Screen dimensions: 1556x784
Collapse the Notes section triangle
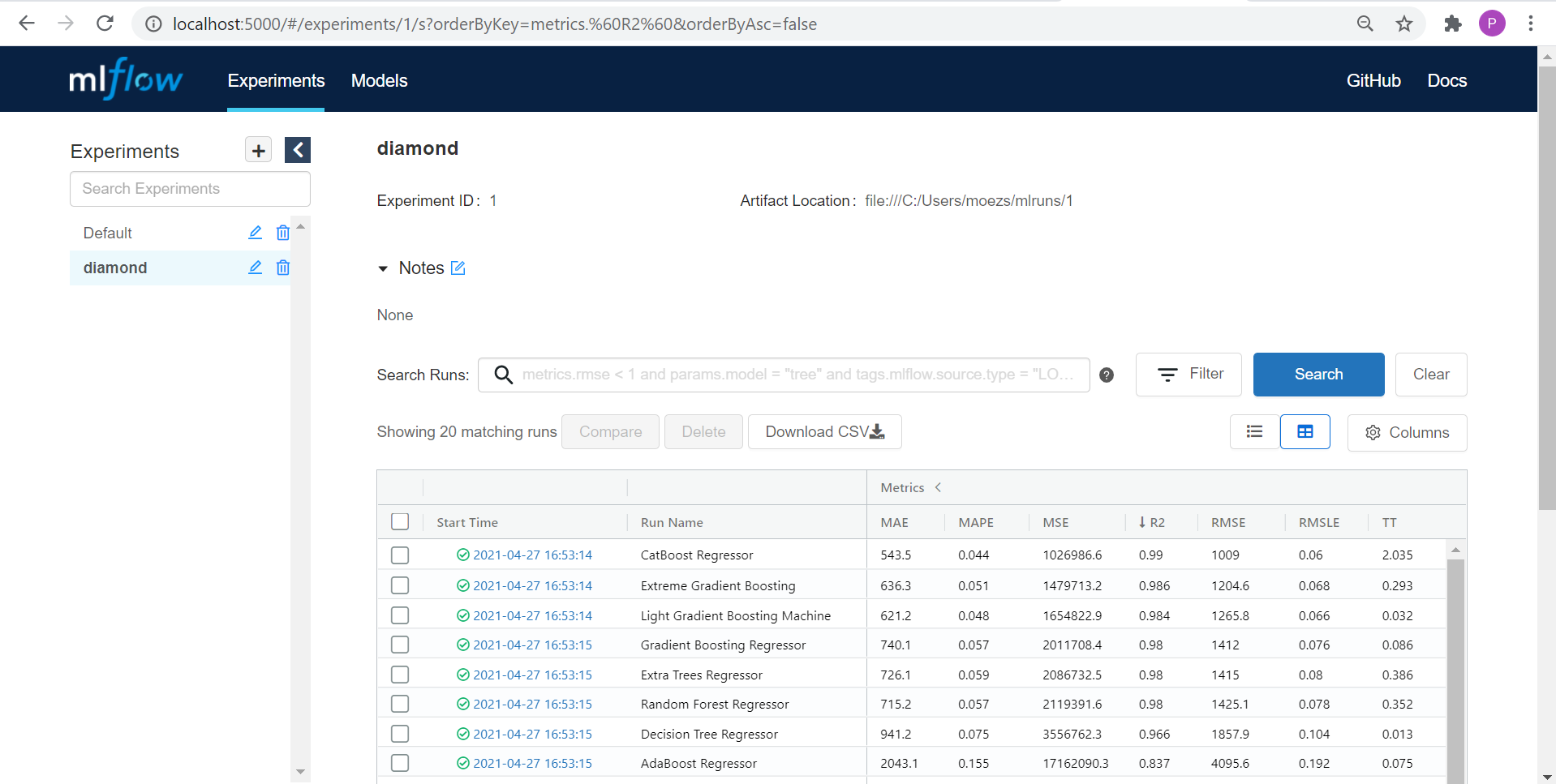click(x=383, y=268)
